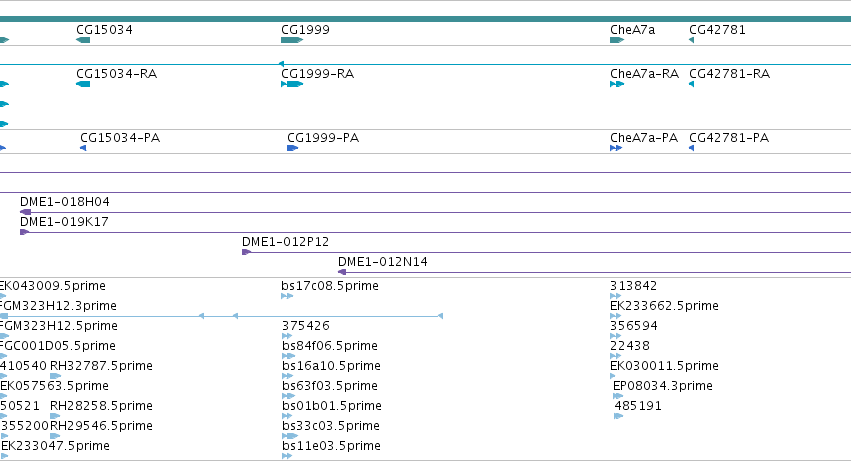Select the EK233662.5prime EST label
The image size is (851, 461).
pyautogui.click(x=664, y=306)
